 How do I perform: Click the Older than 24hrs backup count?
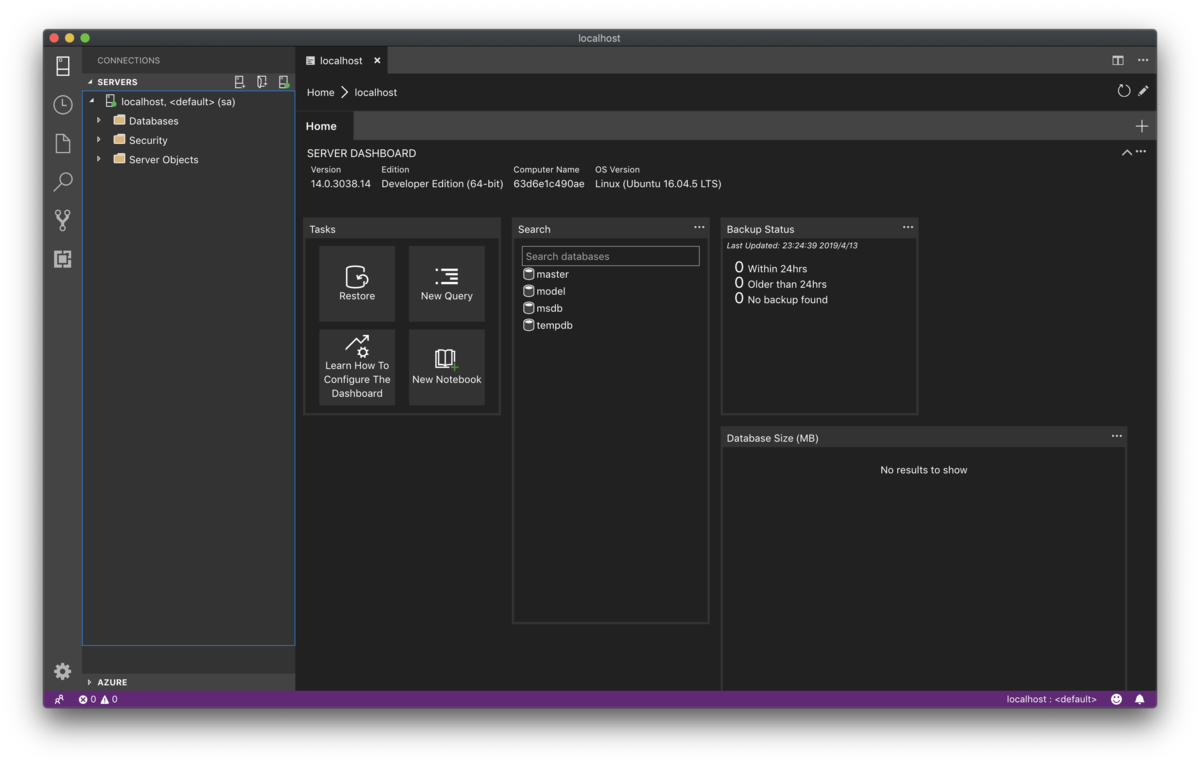[x=739, y=283]
